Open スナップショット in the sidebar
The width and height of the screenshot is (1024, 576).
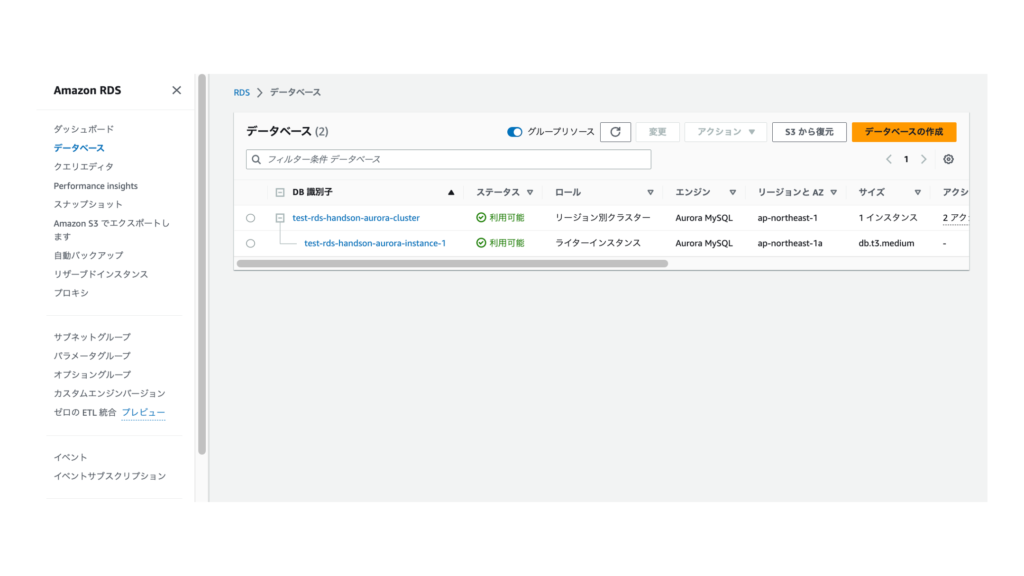(88, 204)
